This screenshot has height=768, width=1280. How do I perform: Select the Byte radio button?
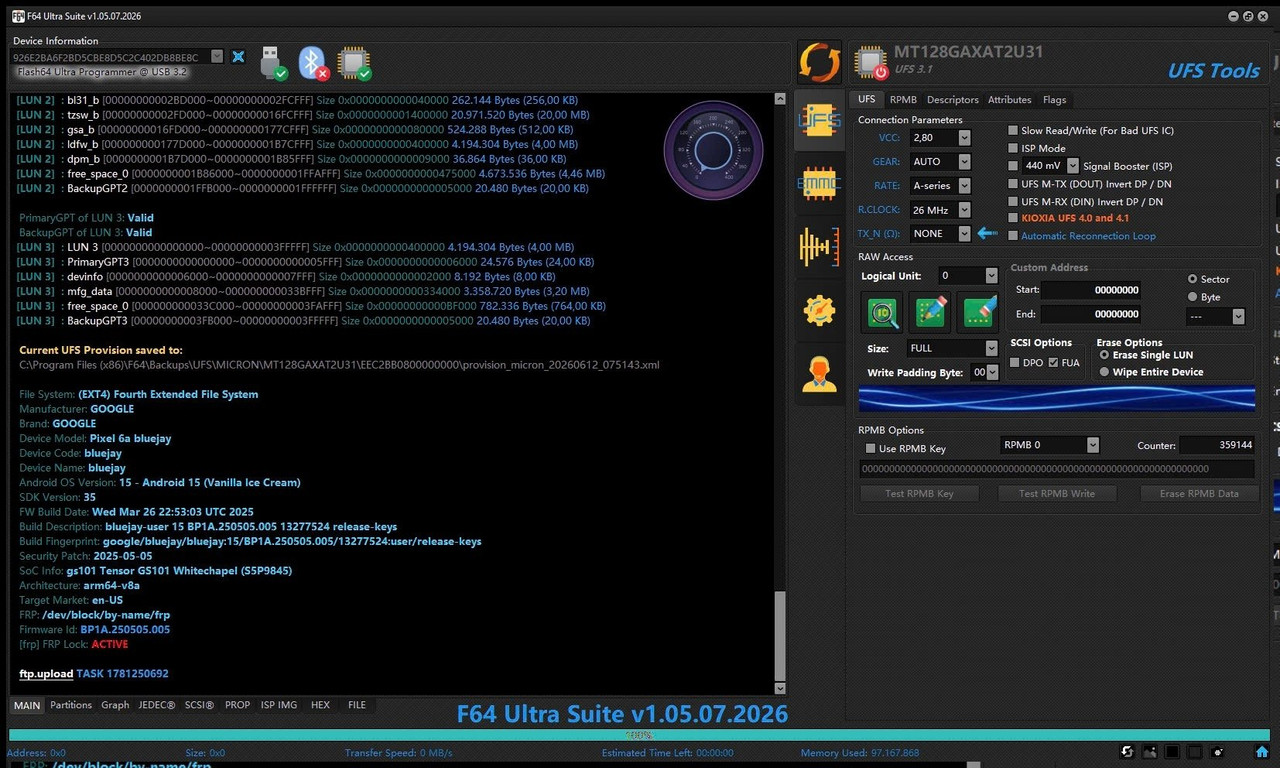pyautogui.click(x=1192, y=297)
